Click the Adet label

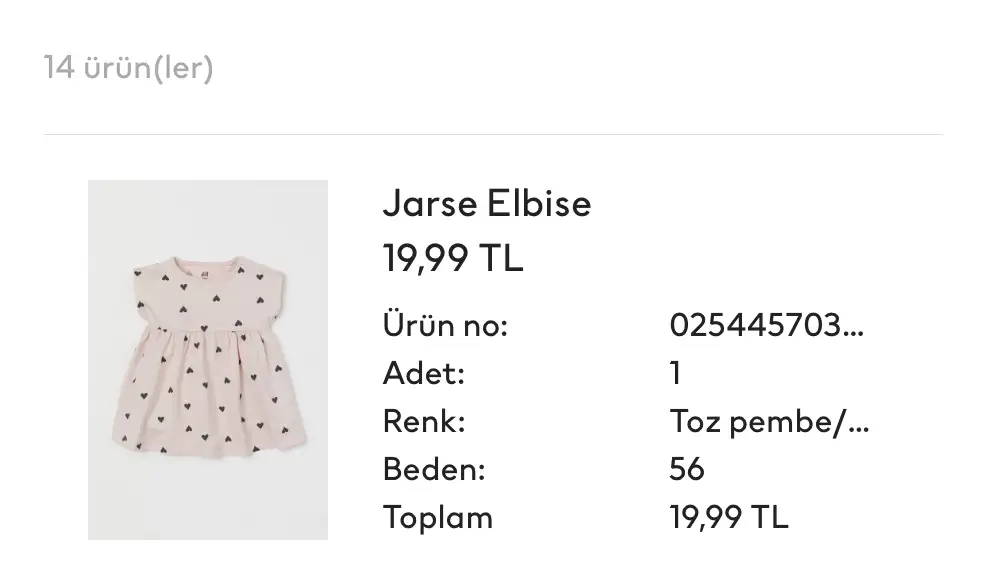click(x=424, y=374)
